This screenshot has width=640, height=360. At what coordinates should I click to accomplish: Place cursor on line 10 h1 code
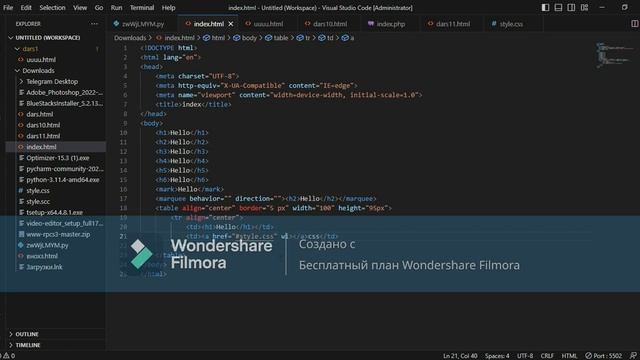(x=182, y=133)
